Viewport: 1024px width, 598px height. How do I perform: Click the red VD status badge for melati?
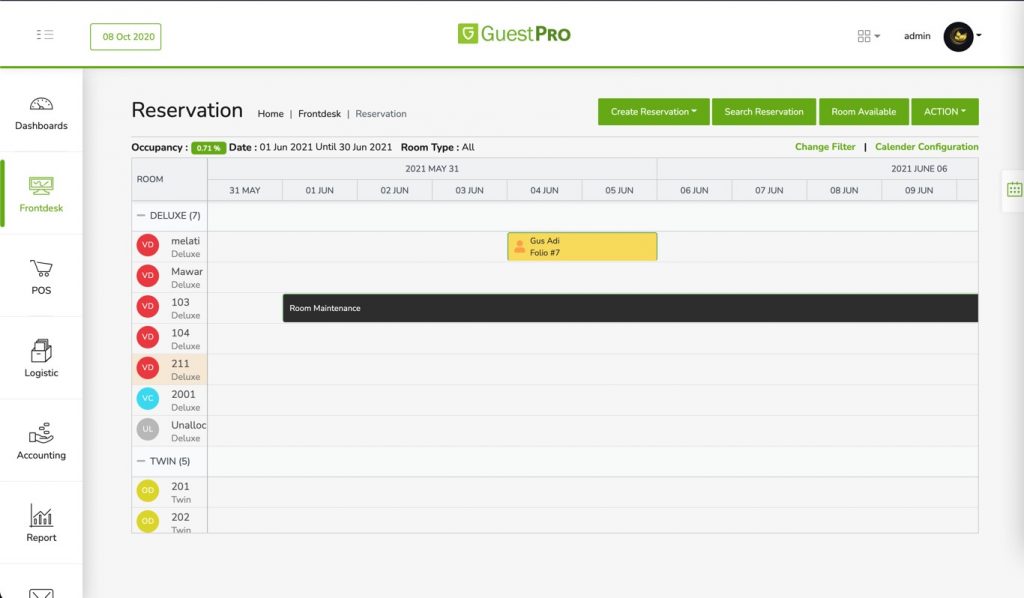[148, 246]
